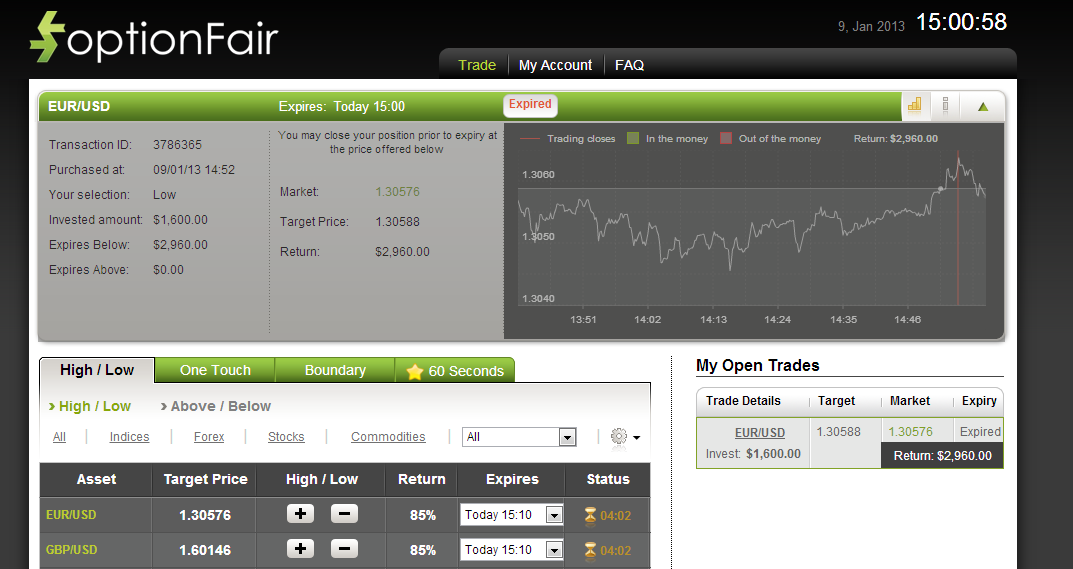The width and height of the screenshot is (1073, 569).
Task: Filter assets by Forex
Action: 209,437
